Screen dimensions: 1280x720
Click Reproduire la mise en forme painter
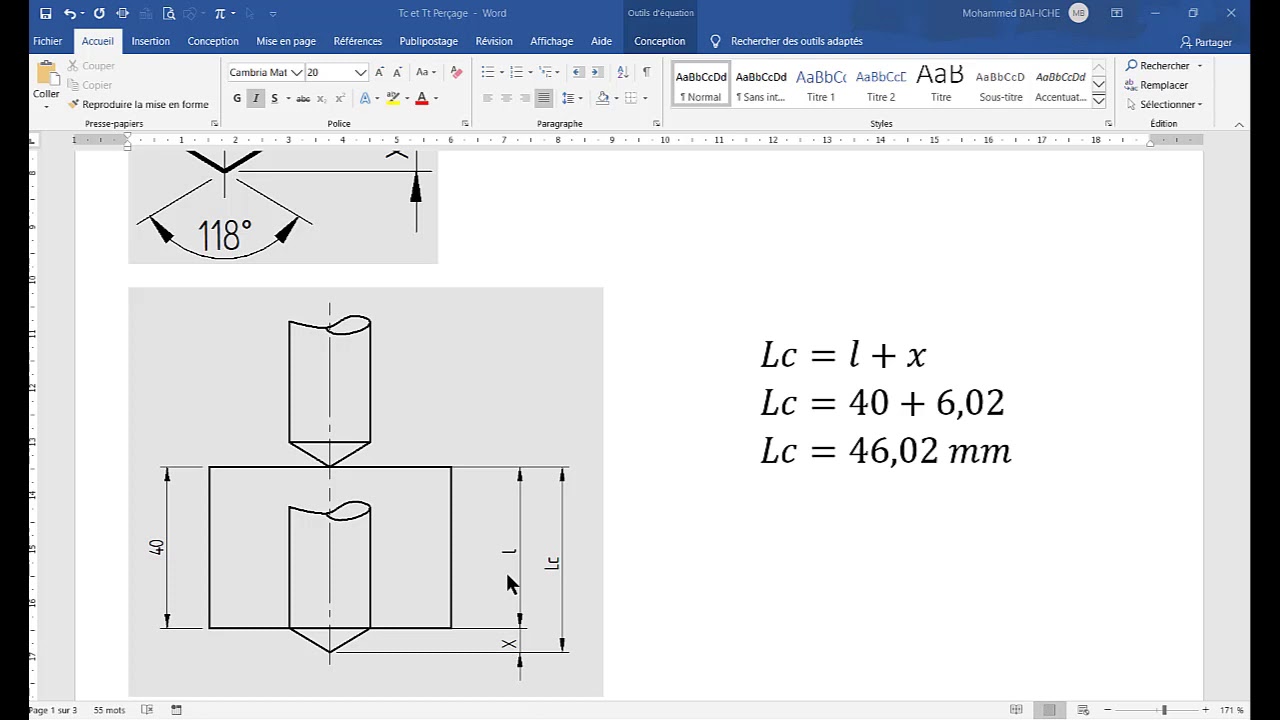coord(138,104)
